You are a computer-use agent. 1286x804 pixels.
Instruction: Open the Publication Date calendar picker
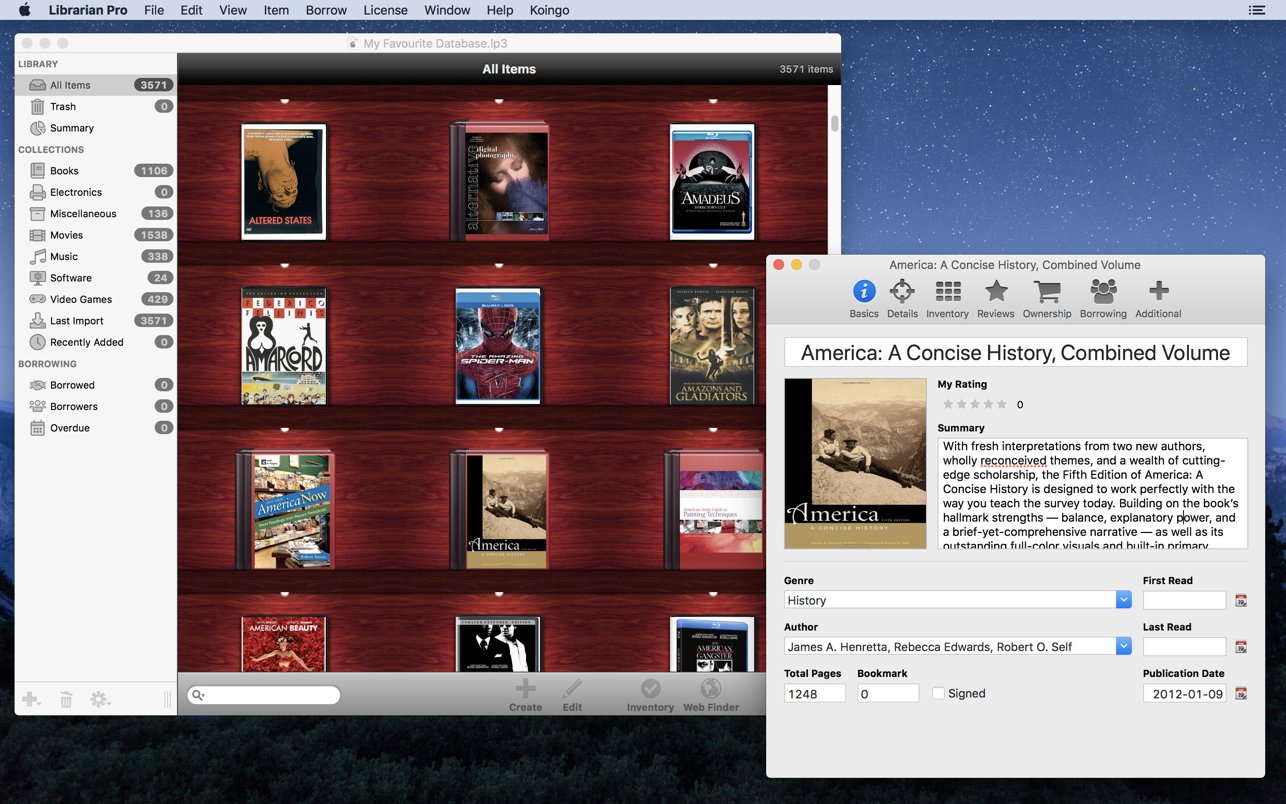pos(1240,692)
